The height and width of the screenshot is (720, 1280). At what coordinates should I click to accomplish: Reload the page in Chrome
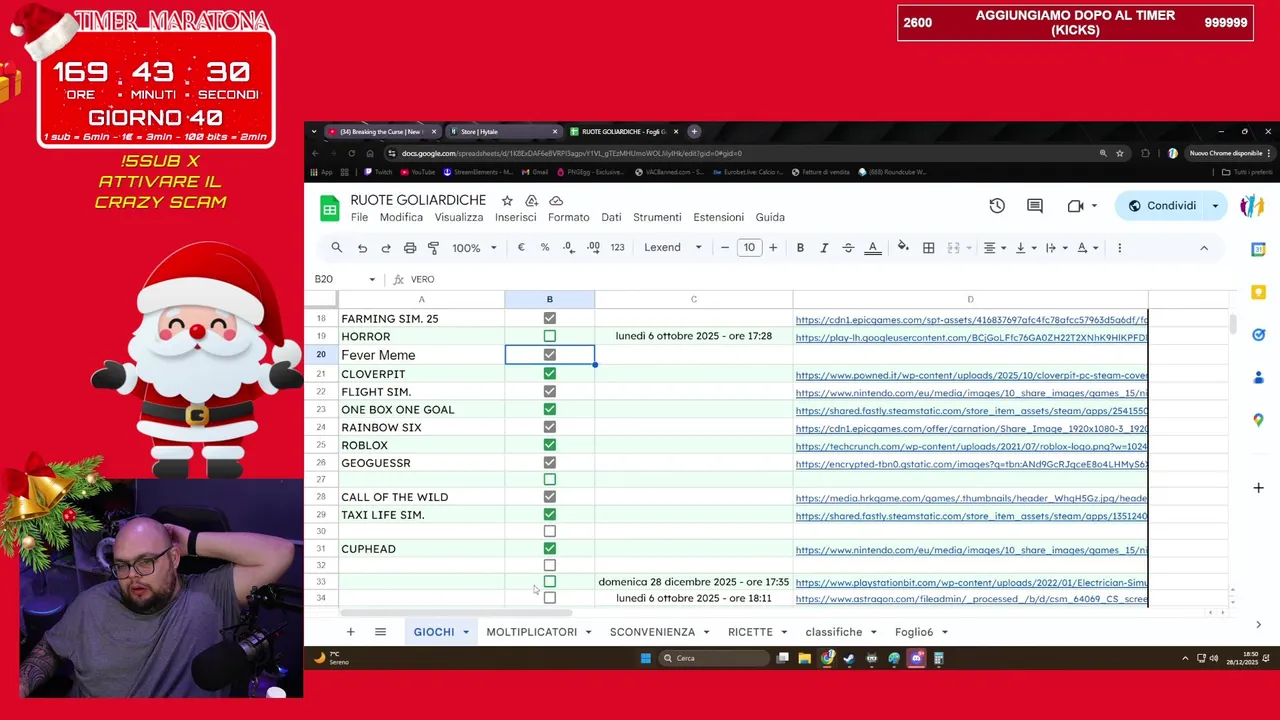pos(351,153)
